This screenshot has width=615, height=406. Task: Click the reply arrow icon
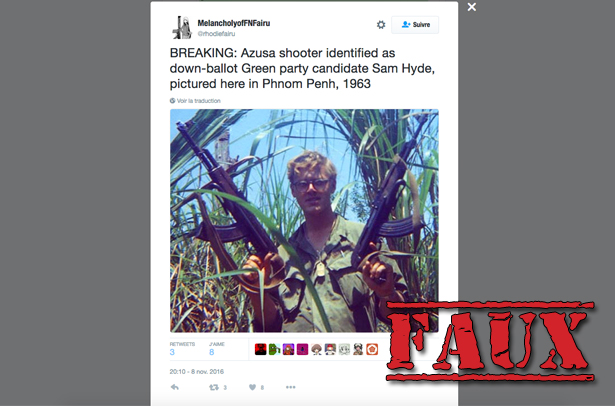[175, 387]
